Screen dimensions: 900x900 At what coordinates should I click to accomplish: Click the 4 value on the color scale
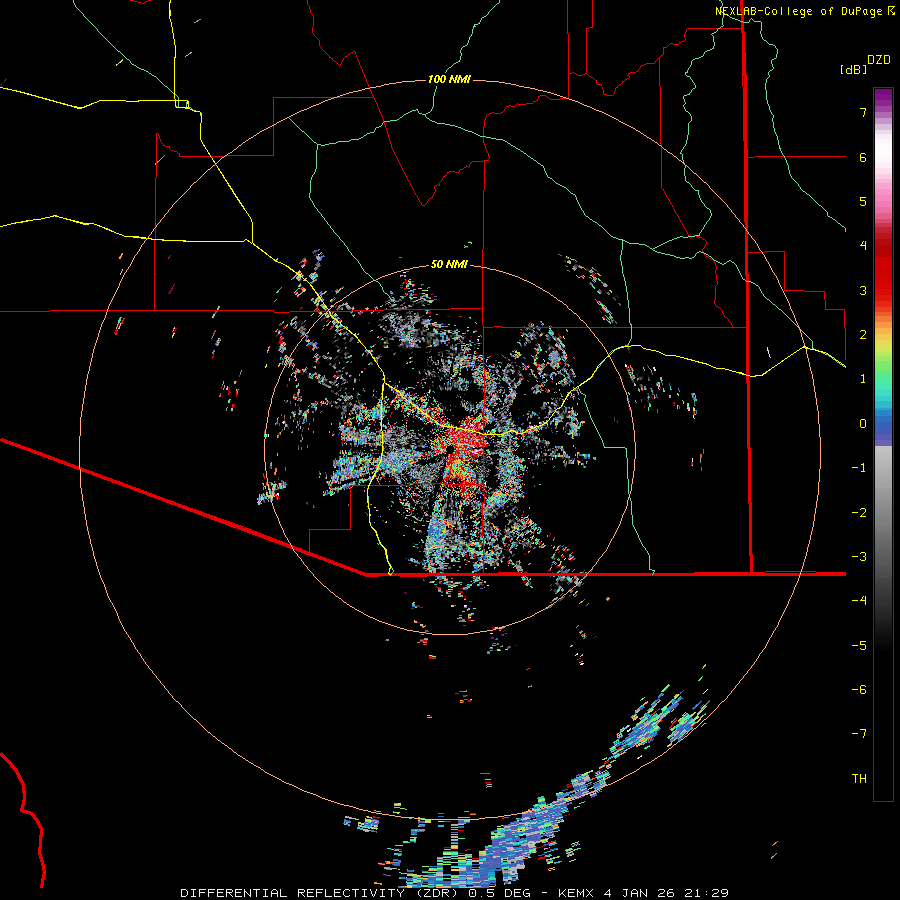coord(863,246)
